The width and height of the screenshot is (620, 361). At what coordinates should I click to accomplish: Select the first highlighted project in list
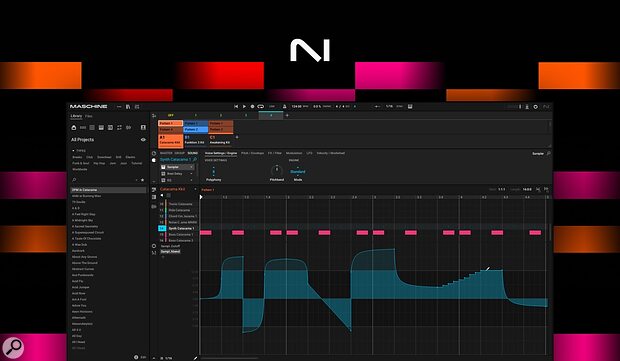108,190
